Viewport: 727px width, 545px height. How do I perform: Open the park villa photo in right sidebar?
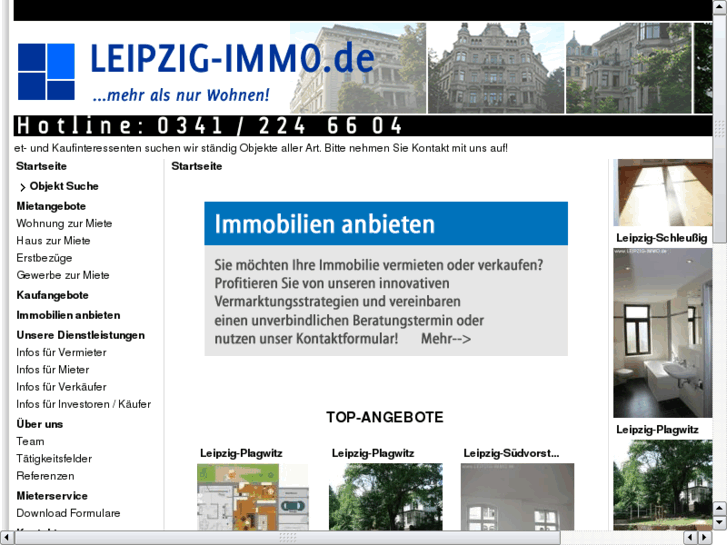point(663,485)
